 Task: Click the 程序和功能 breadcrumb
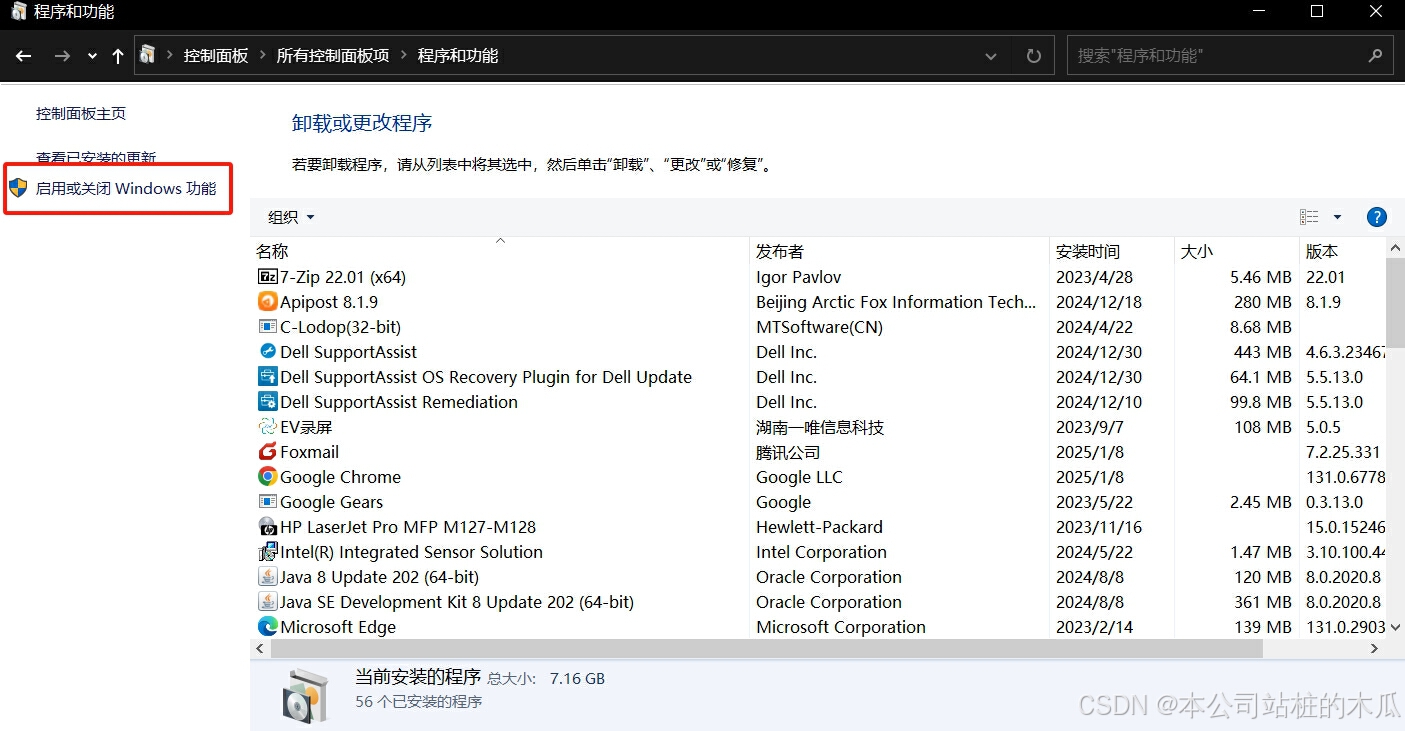coord(458,56)
